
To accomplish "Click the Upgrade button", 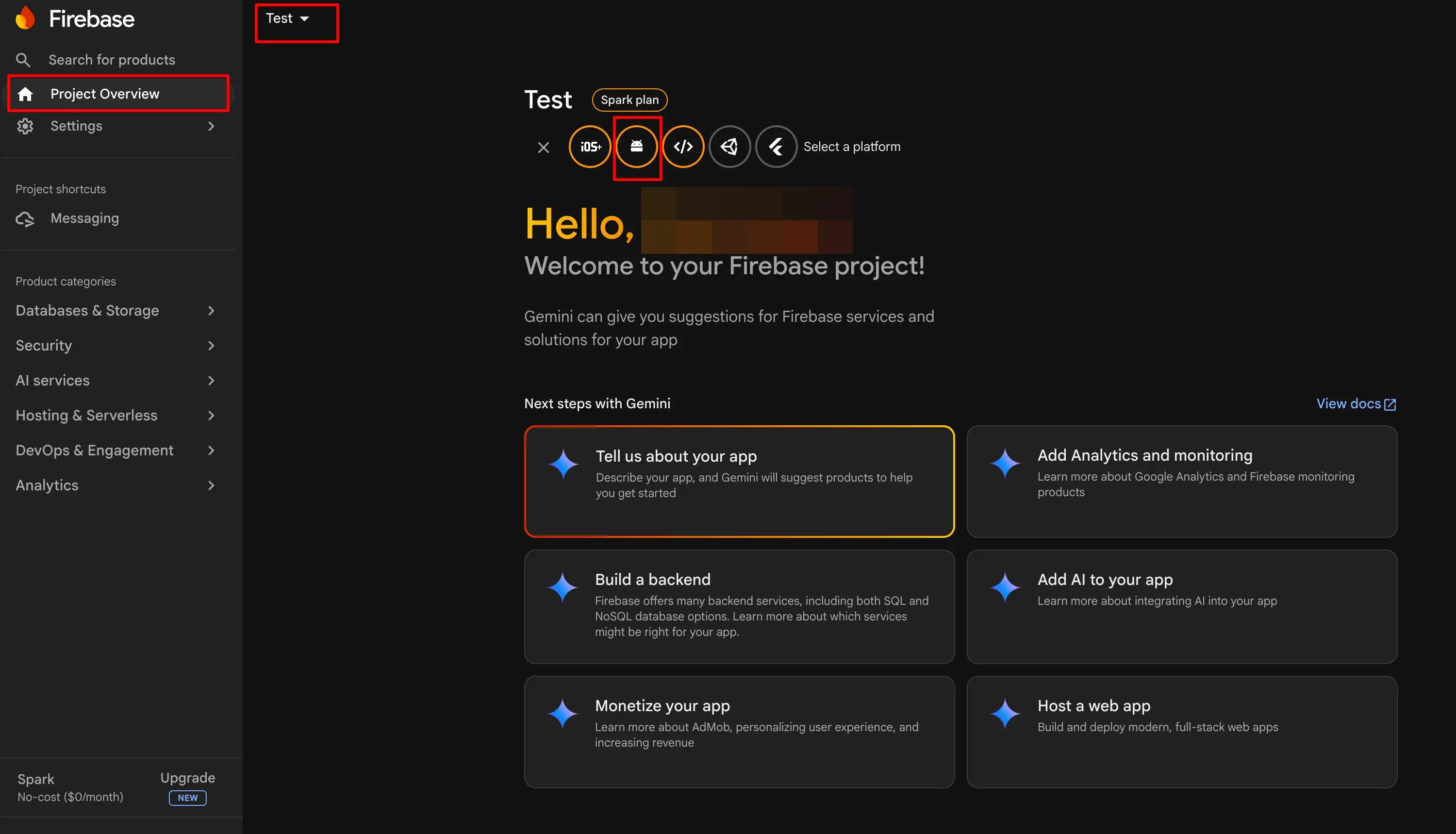I will (187, 778).
